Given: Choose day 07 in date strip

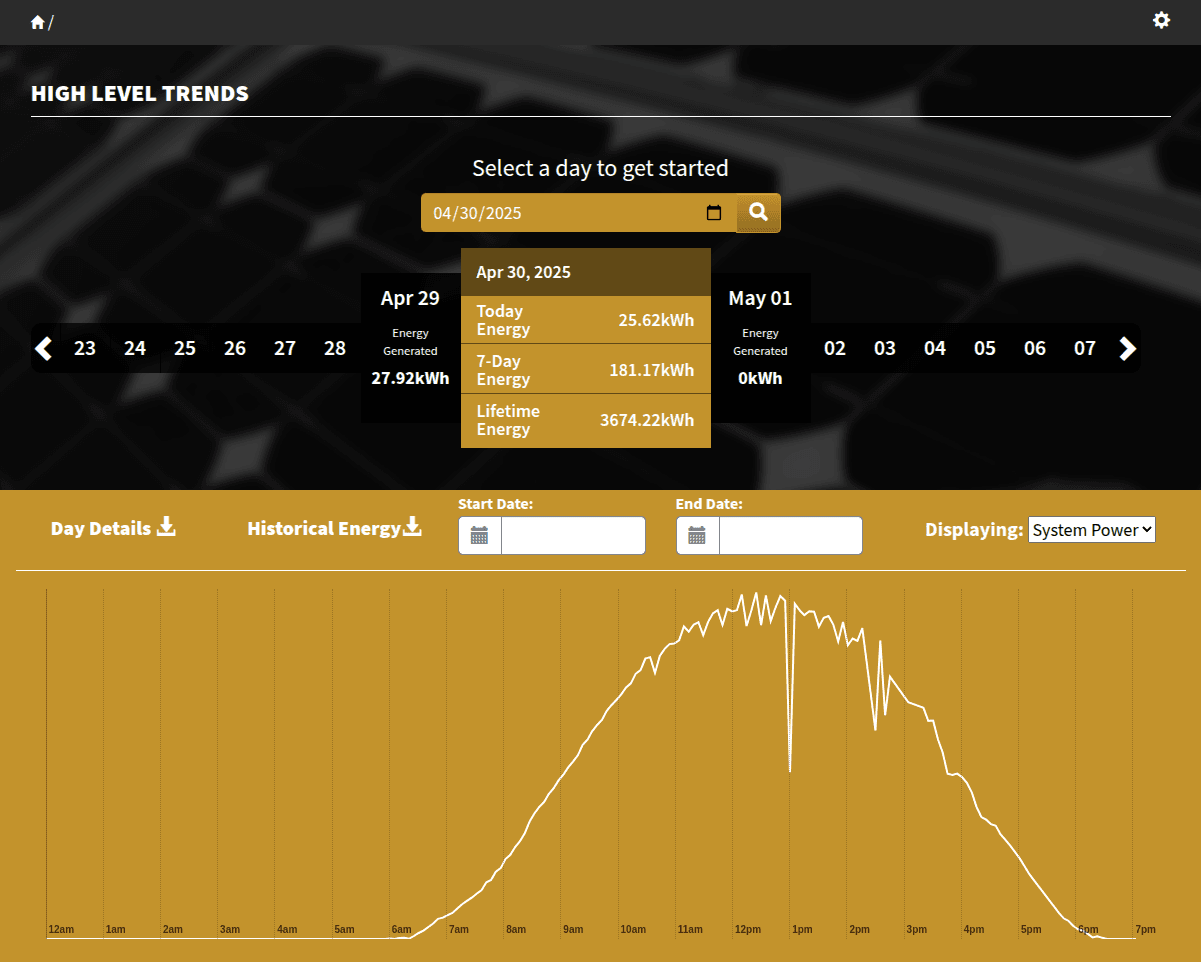Looking at the screenshot, I should coord(1085,348).
